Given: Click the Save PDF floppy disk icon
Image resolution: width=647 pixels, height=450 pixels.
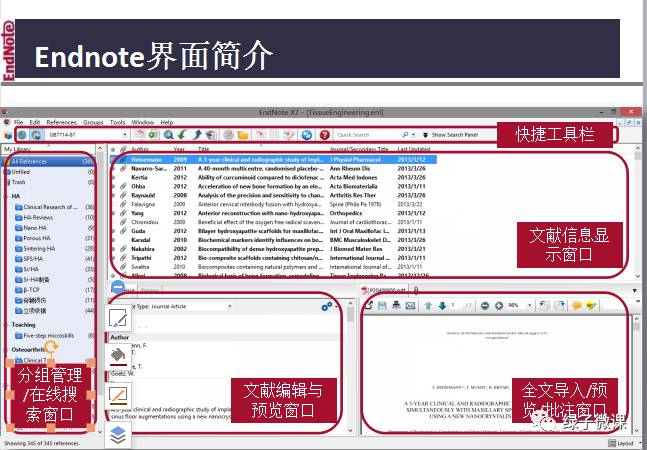Looking at the screenshot, I should click(382, 306).
